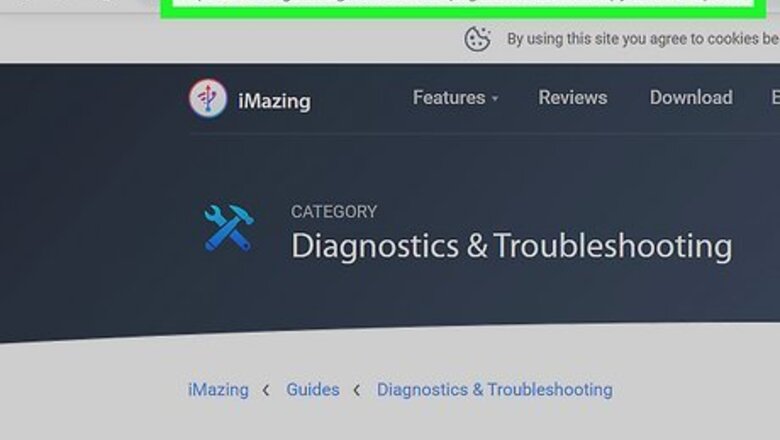This screenshot has height=440, width=780.
Task: Click the wrench and hammer category icon
Action: click(x=229, y=228)
